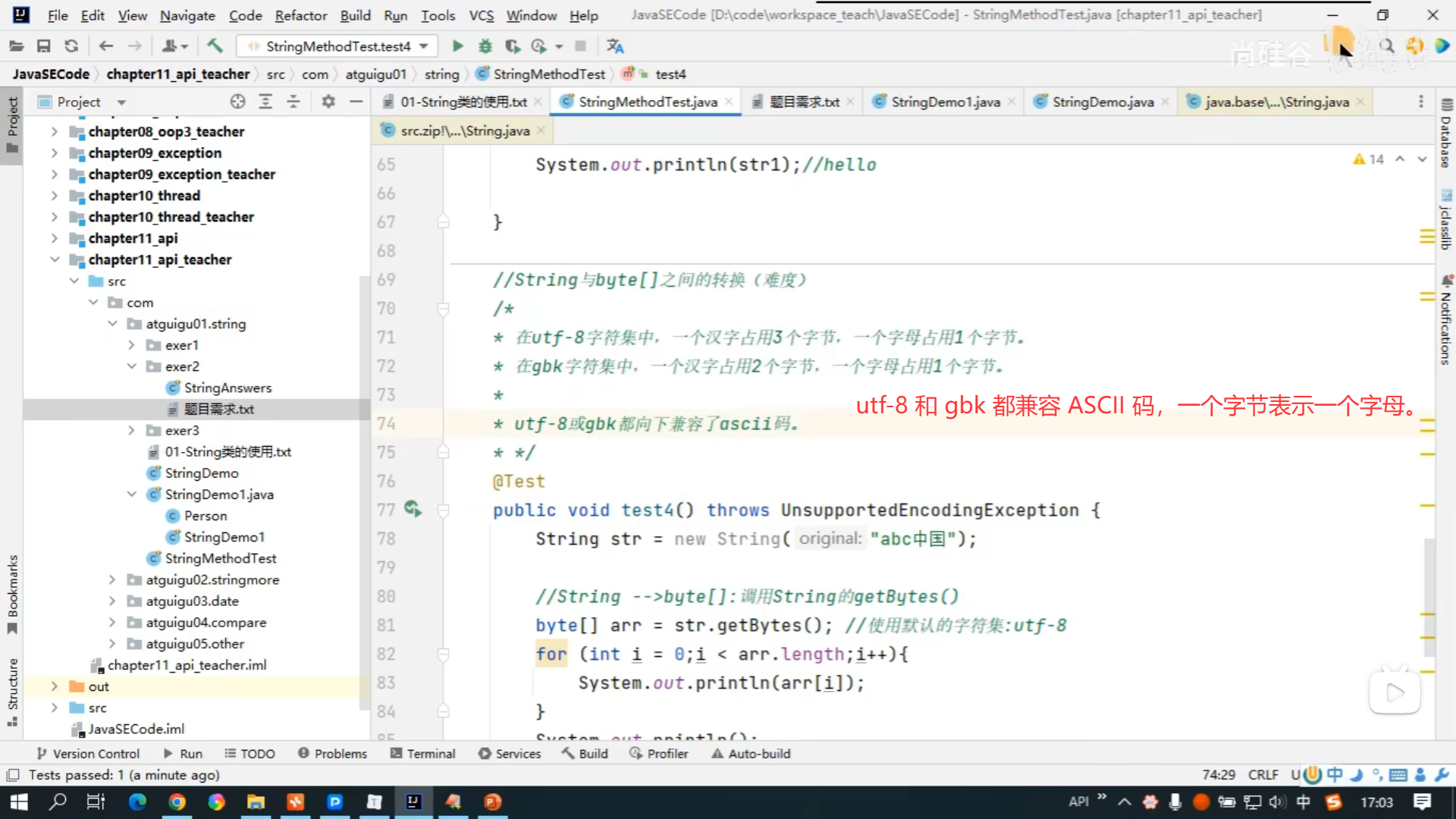
Task: Collapse all in Project panel
Action: (293, 102)
